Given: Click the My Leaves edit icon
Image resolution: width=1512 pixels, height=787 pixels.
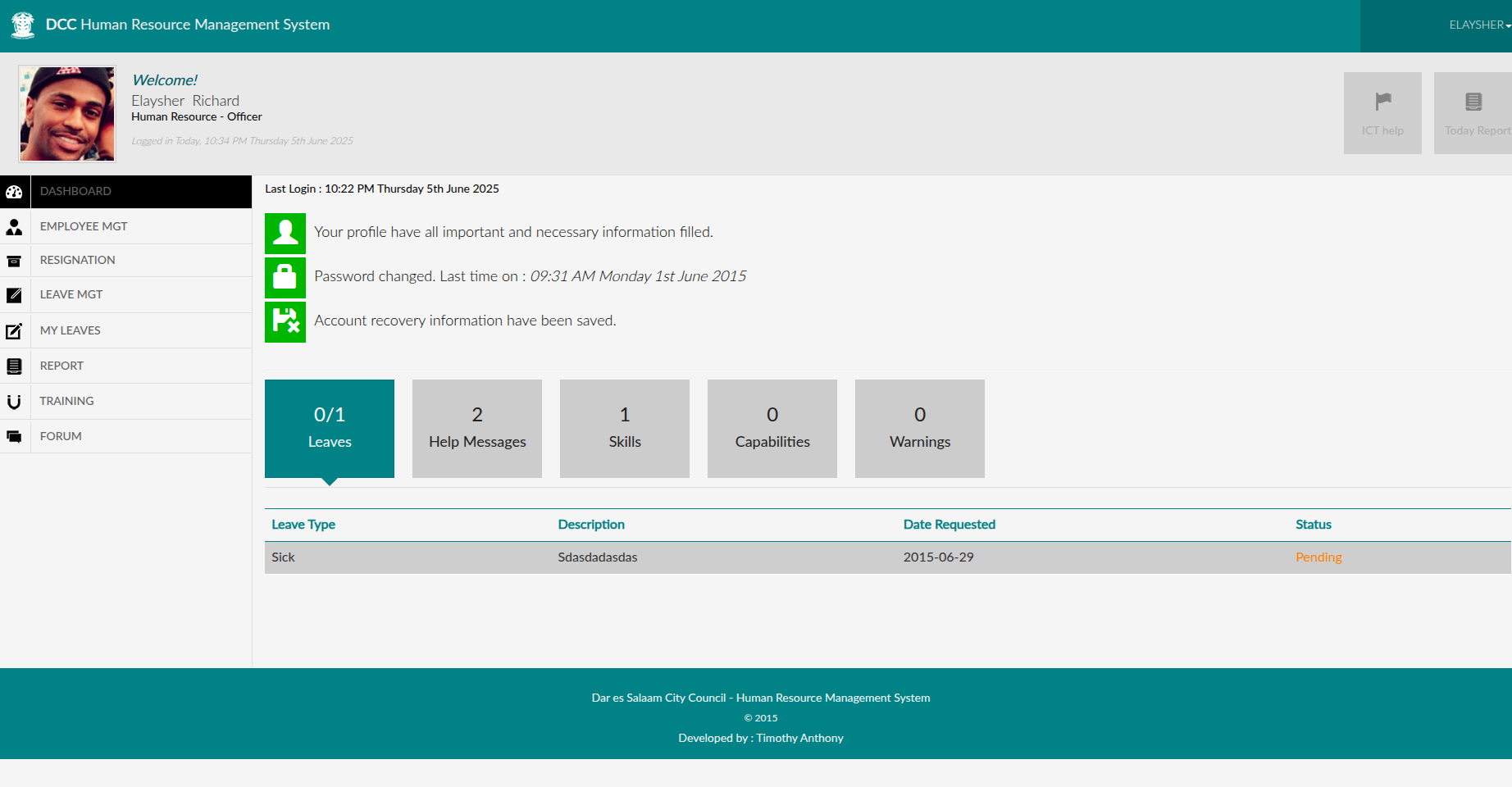Looking at the screenshot, I should tap(14, 331).
